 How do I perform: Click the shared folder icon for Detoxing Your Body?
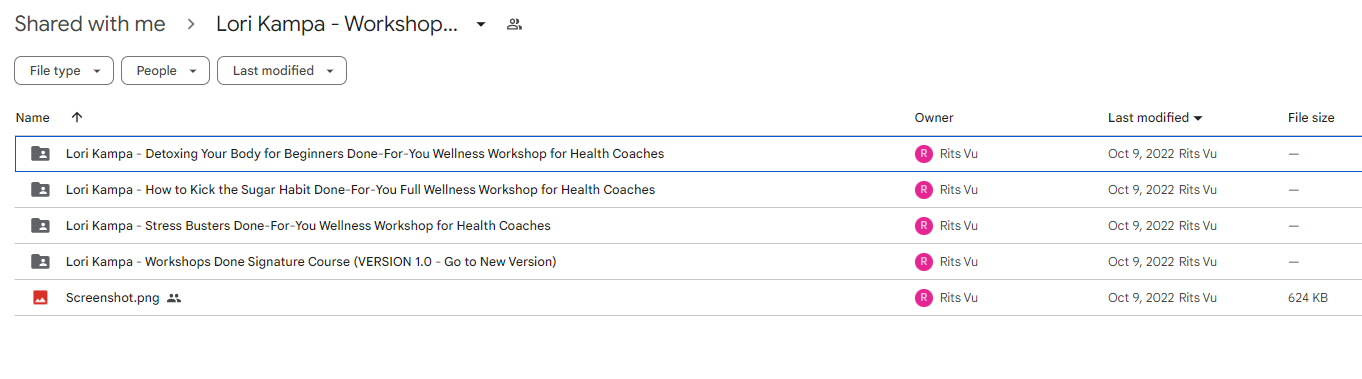pyautogui.click(x=40, y=154)
